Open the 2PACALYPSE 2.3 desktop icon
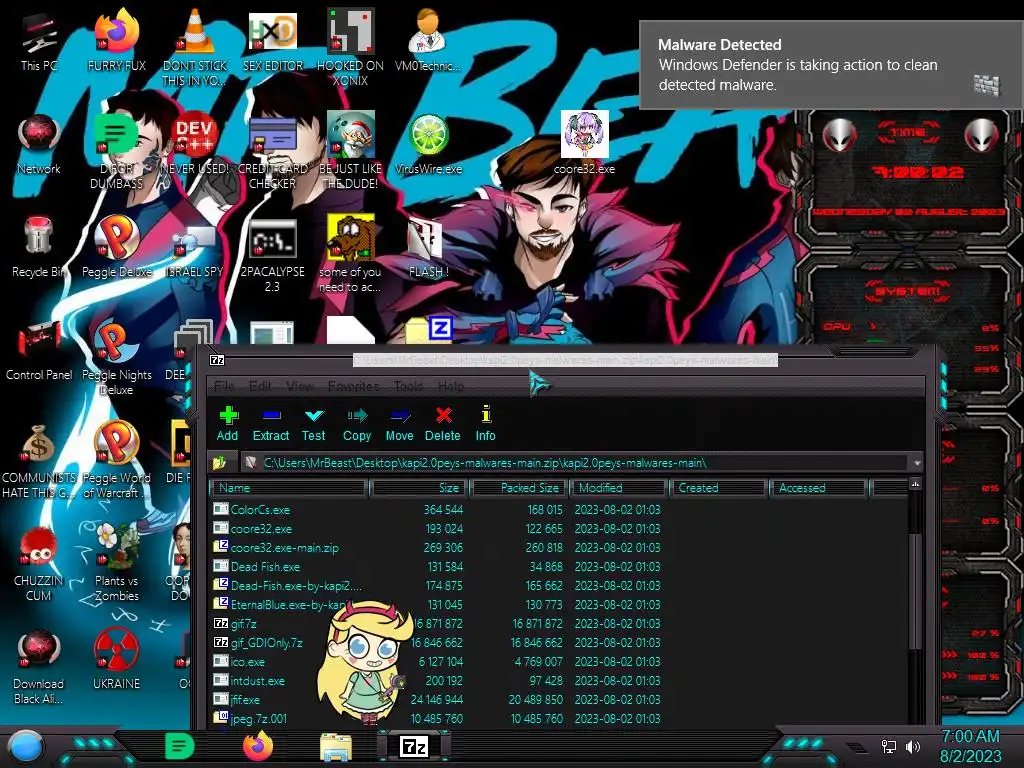This screenshot has width=1024, height=768. [x=272, y=255]
